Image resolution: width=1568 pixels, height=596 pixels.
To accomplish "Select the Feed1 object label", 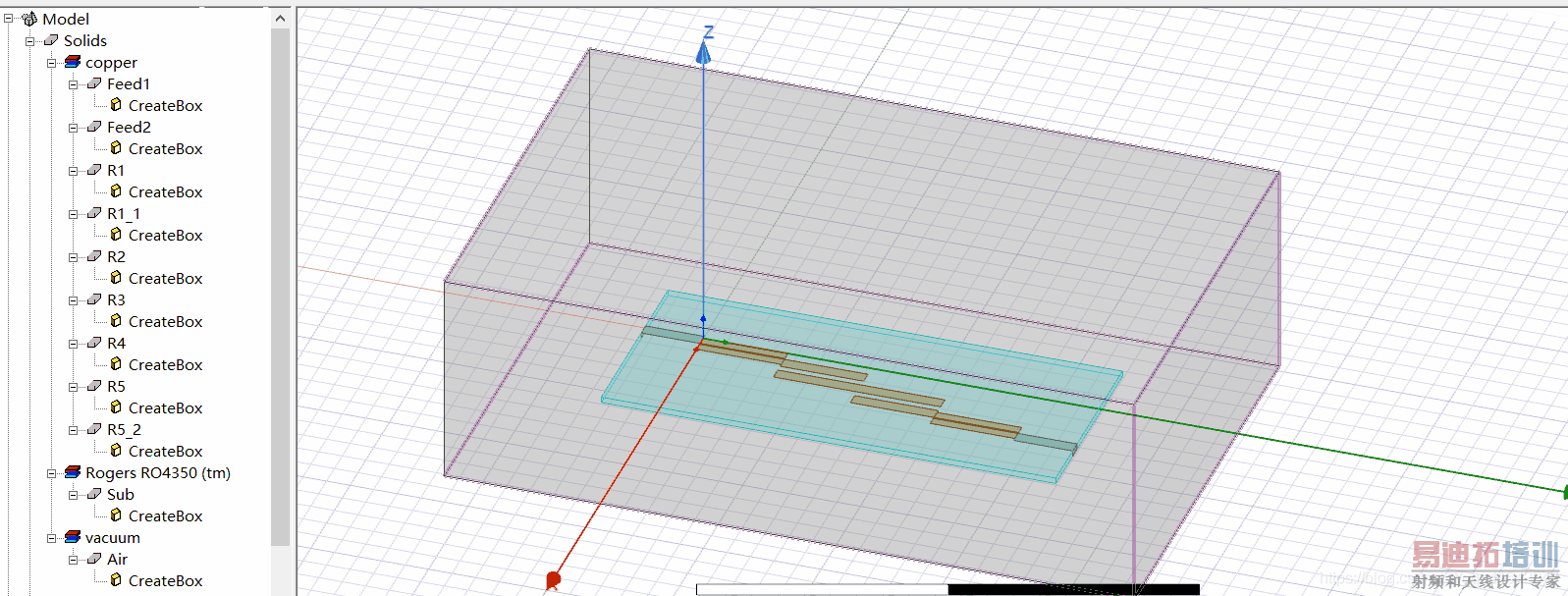I will (x=129, y=83).
